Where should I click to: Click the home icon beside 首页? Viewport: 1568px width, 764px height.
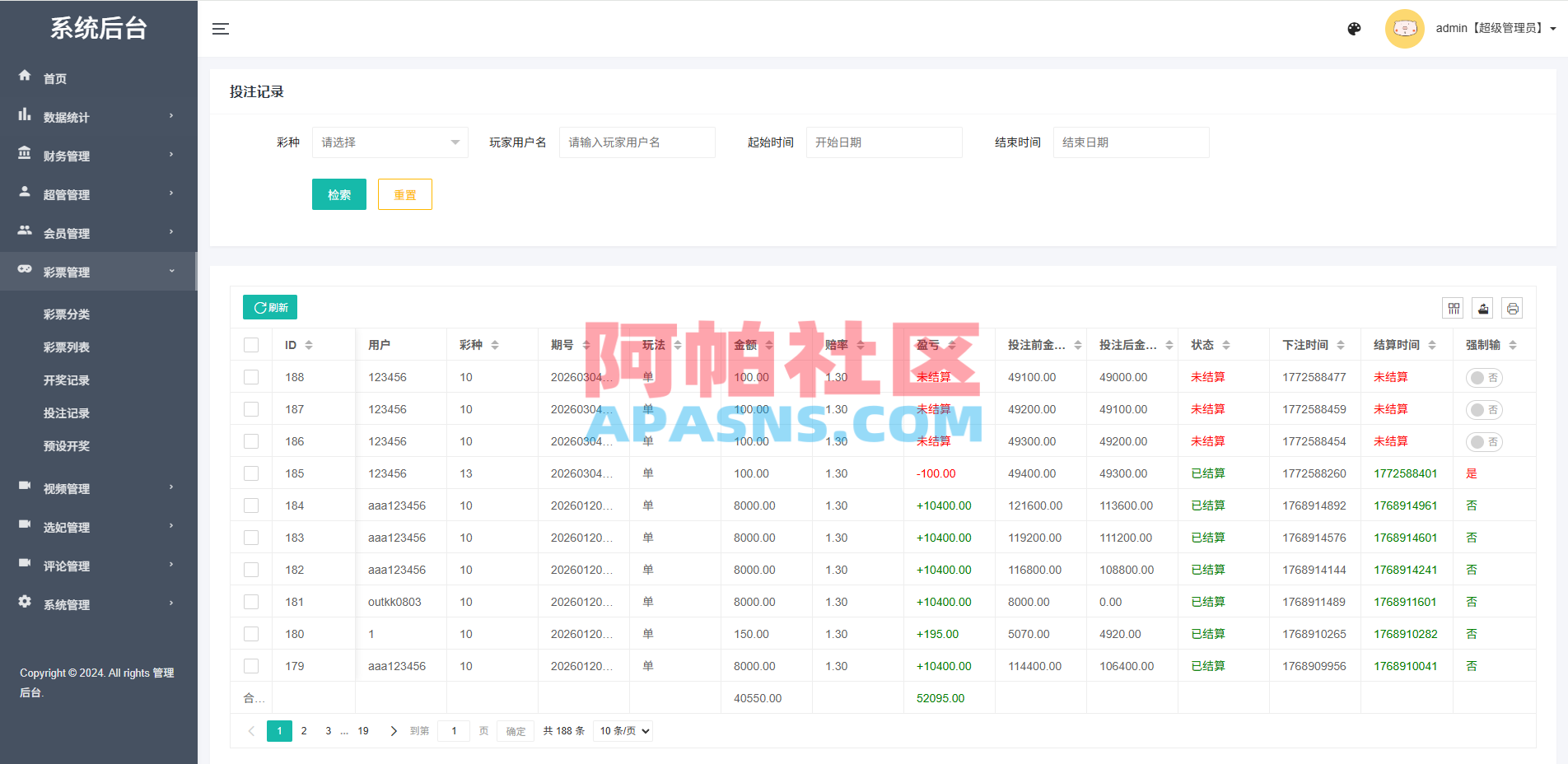[x=25, y=75]
